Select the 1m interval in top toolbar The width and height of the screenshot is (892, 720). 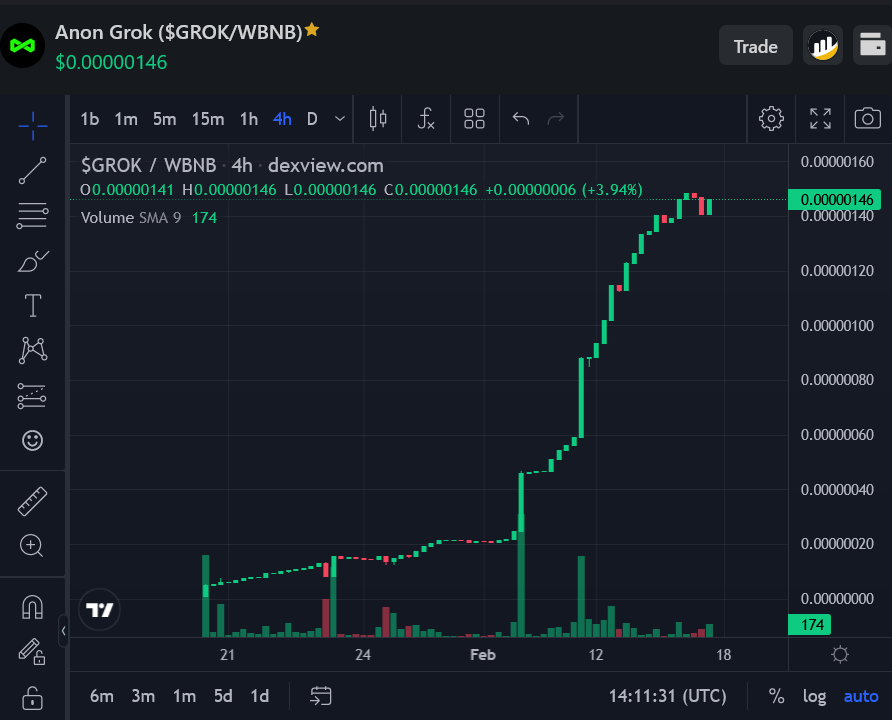point(126,119)
